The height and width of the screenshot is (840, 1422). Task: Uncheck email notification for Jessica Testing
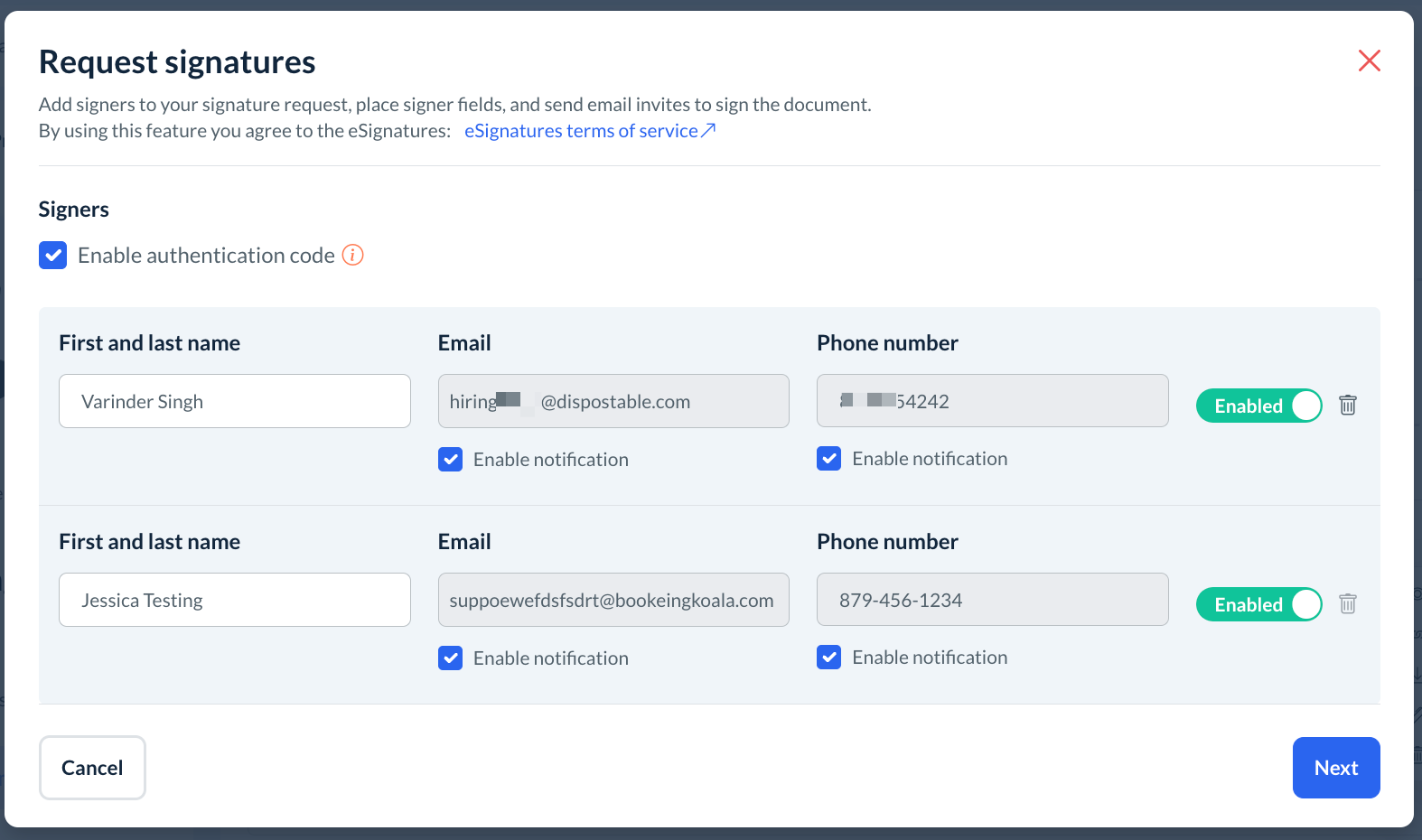451,658
